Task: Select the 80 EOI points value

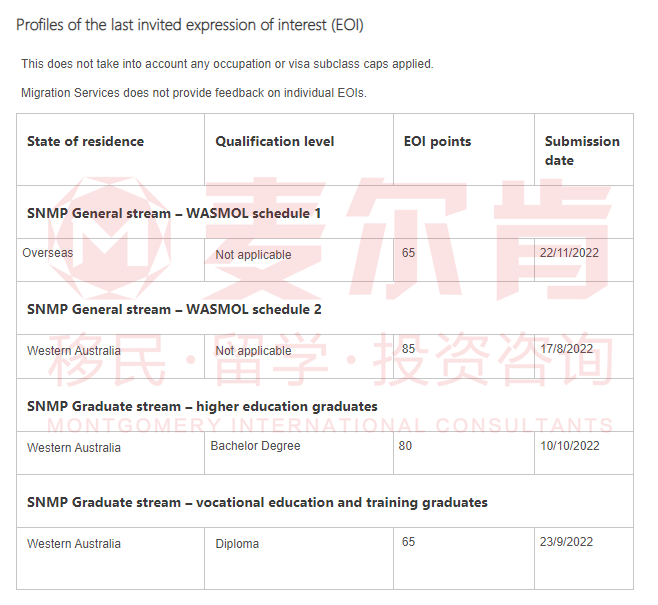Action: tap(405, 446)
